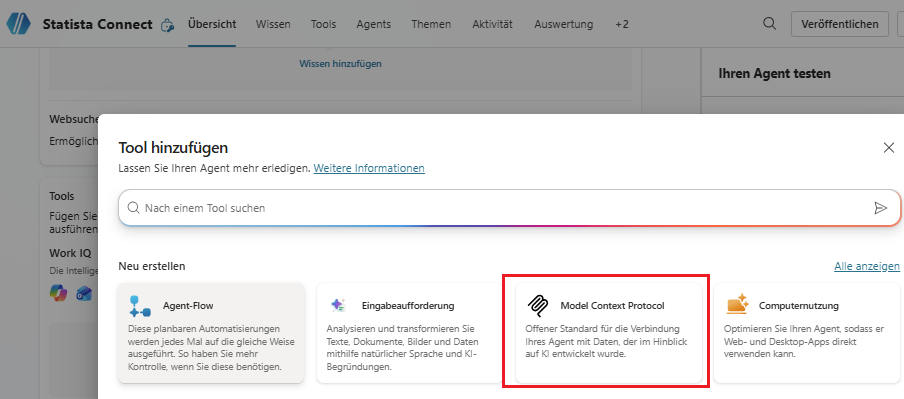Click the Model Context Protocol icon
Image resolution: width=904 pixels, height=399 pixels.
click(538, 306)
